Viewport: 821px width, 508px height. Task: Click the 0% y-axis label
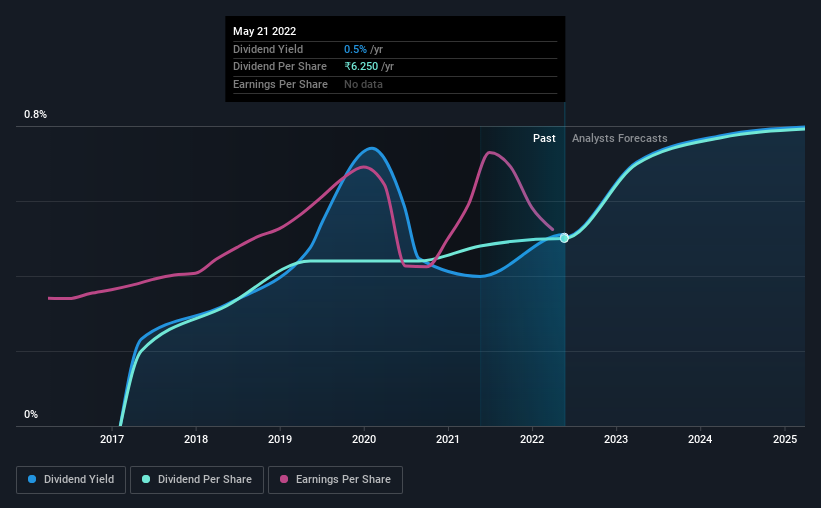click(31, 414)
